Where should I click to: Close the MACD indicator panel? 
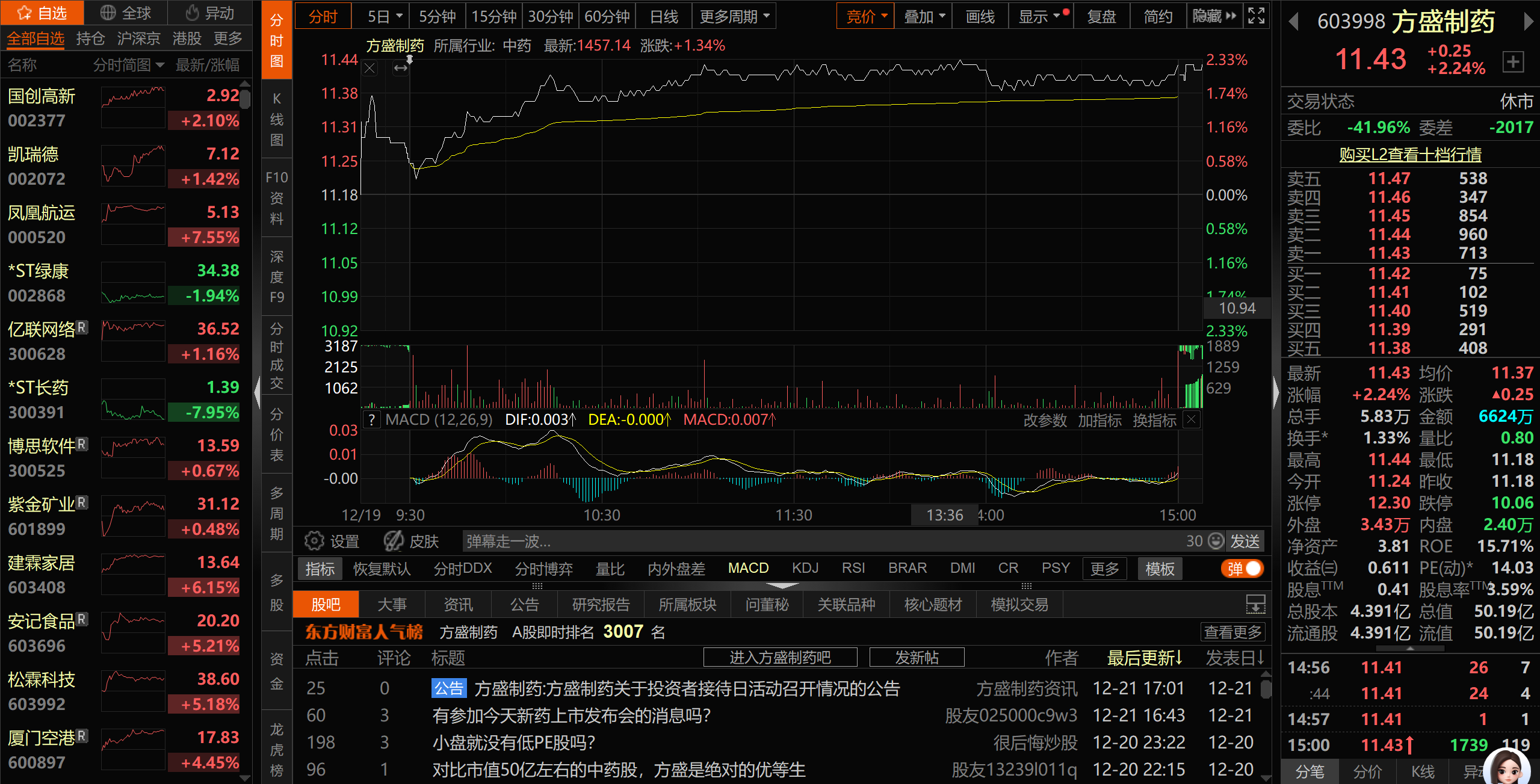pos(1191,419)
